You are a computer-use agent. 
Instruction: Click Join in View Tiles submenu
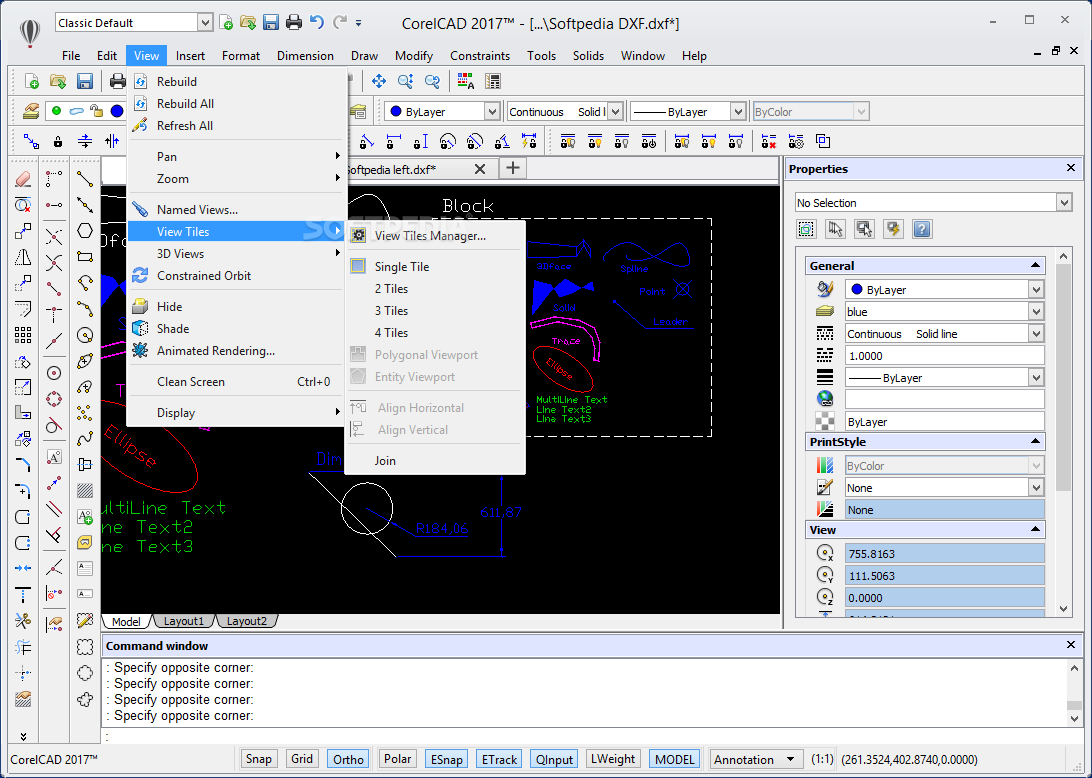pos(385,460)
